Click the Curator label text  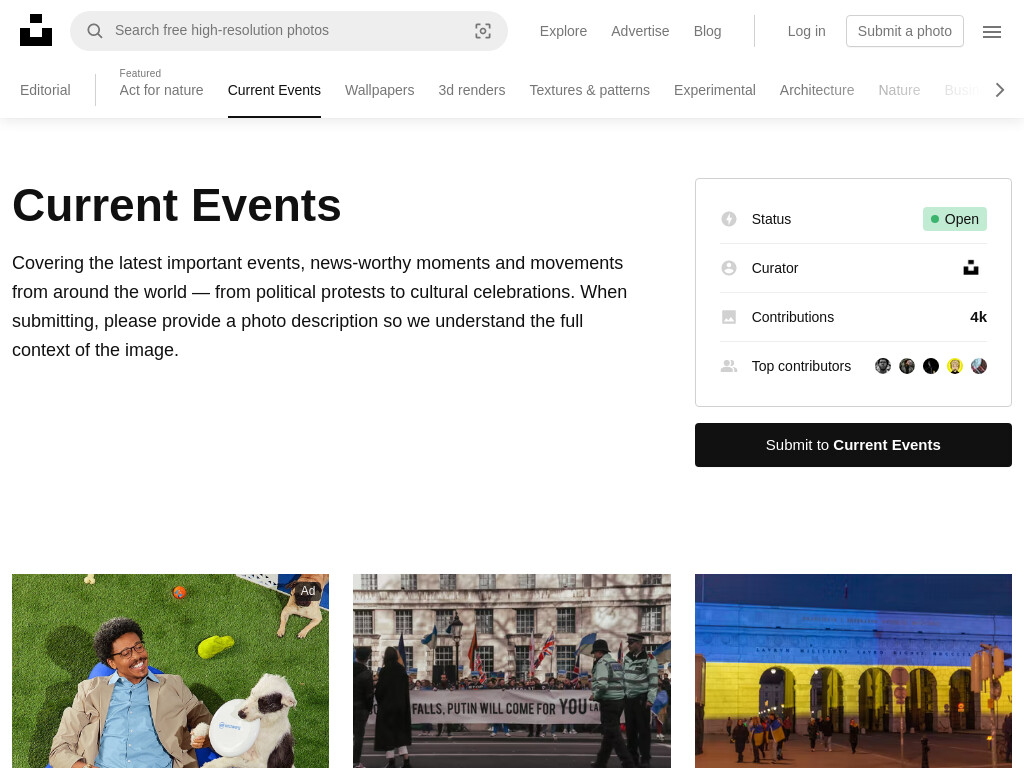775,268
